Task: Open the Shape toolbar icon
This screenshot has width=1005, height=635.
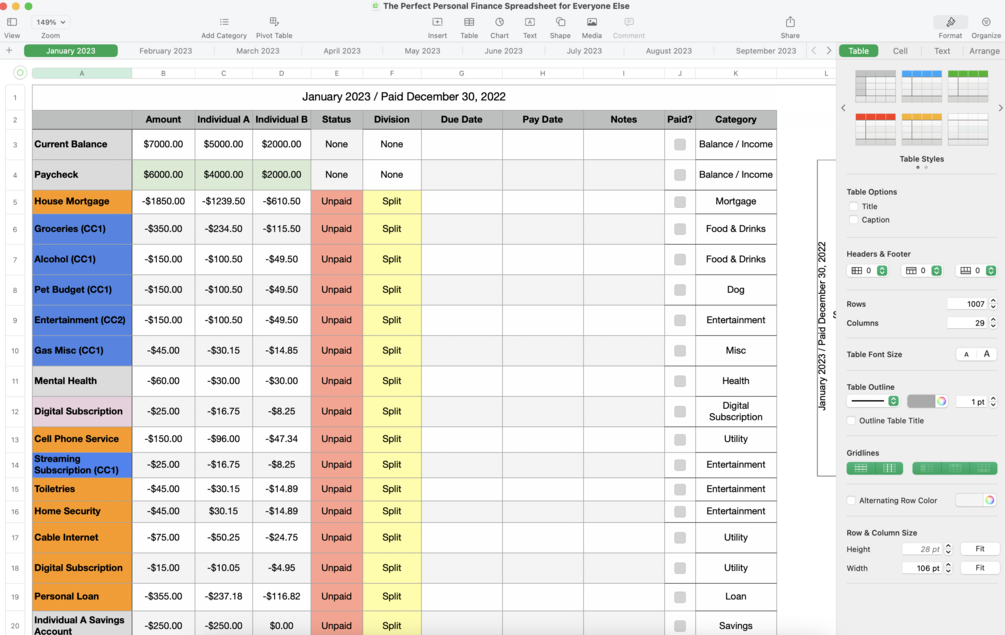Action: (x=560, y=22)
